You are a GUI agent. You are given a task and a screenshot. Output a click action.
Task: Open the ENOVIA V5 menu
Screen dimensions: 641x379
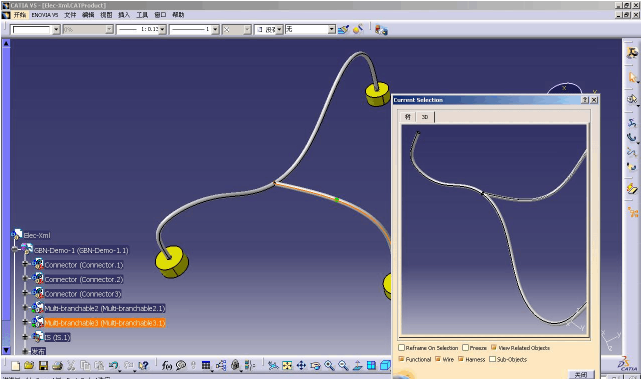coord(45,15)
